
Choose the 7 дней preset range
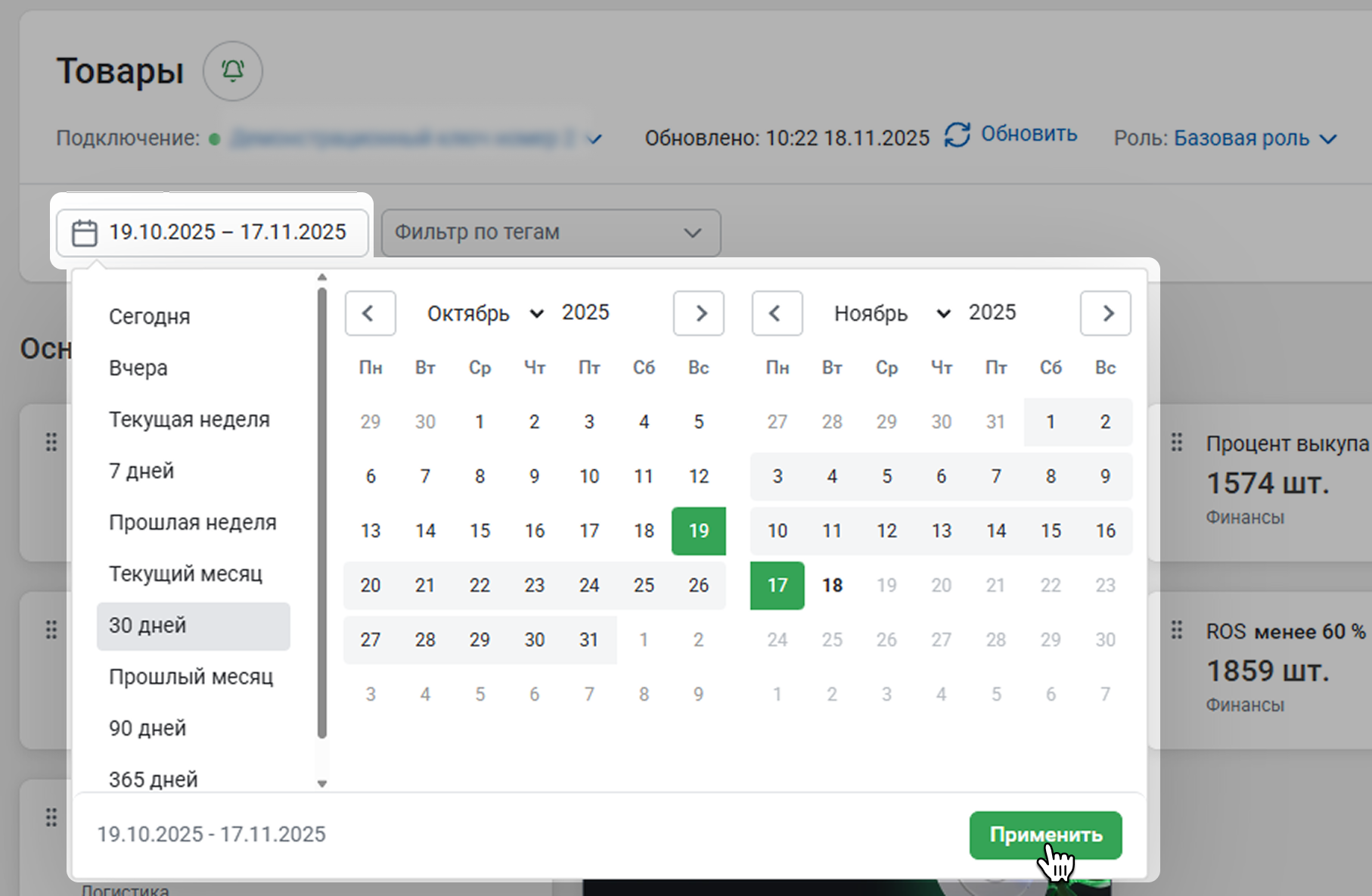pyautogui.click(x=141, y=471)
